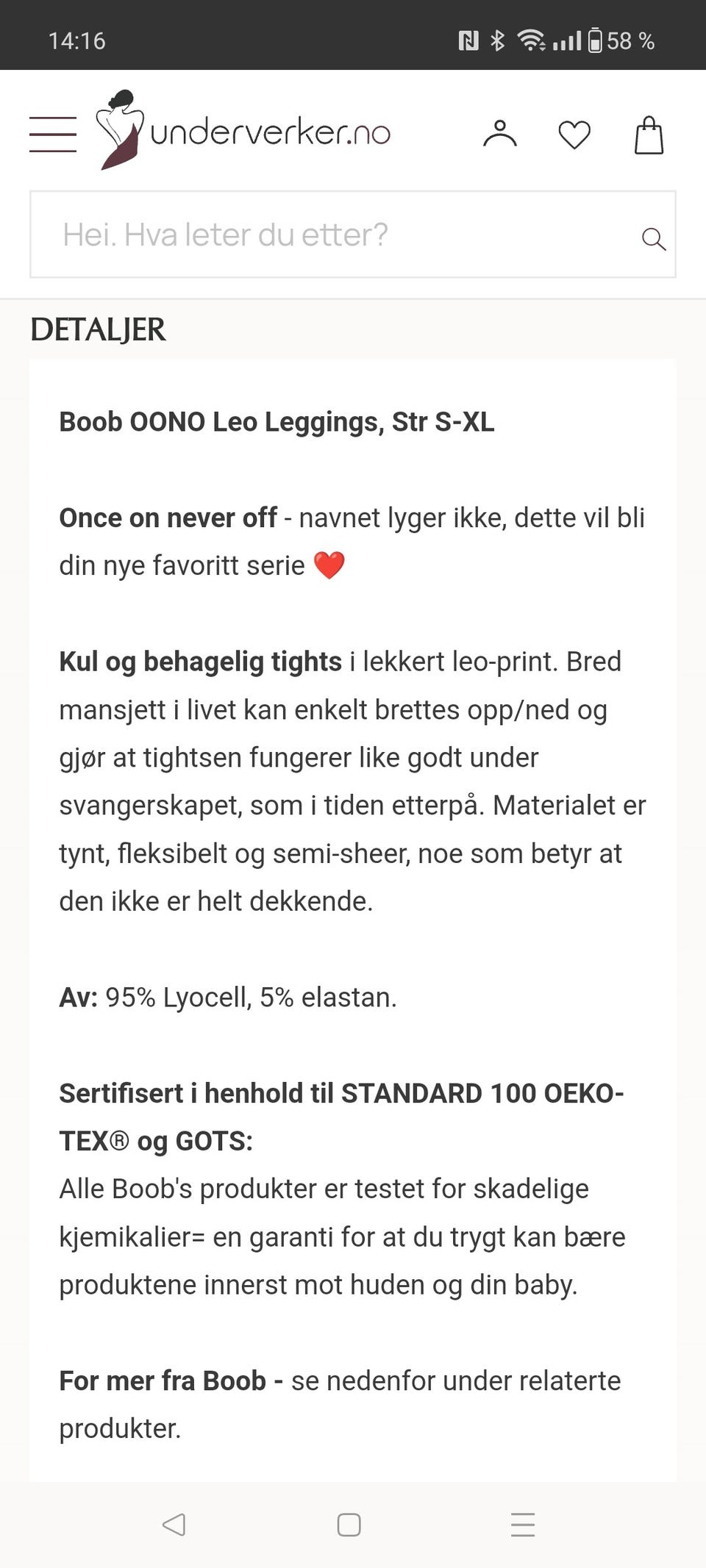Image resolution: width=706 pixels, height=1568 pixels.
Task: Tap the NFC status bar icon
Action: (468, 40)
